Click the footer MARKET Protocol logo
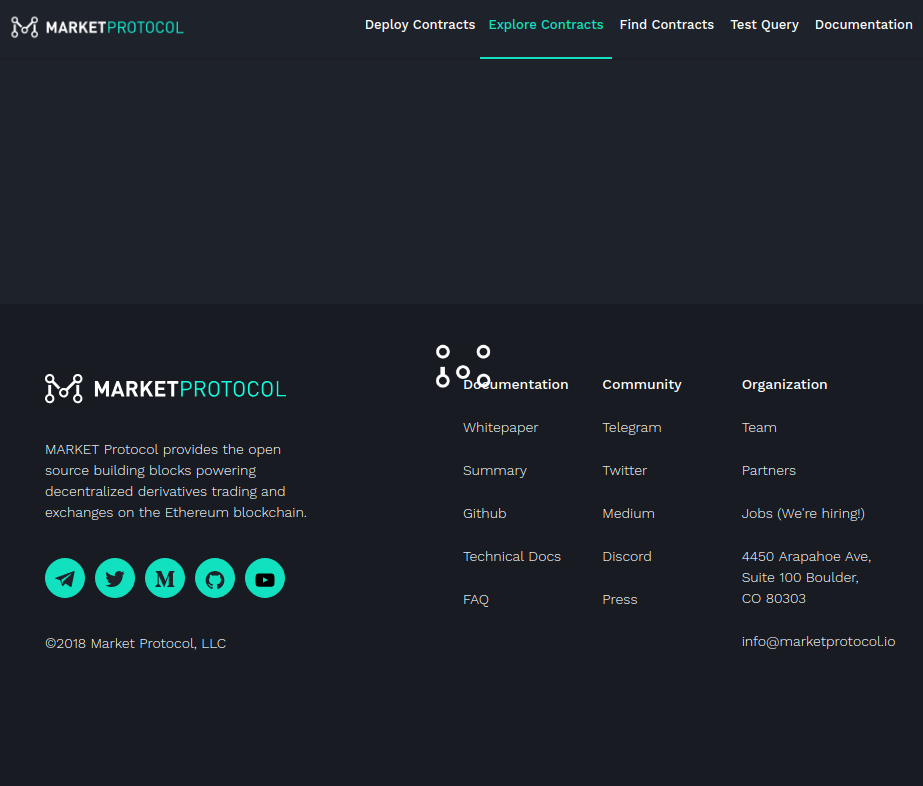The height and width of the screenshot is (786, 923). tap(165, 389)
